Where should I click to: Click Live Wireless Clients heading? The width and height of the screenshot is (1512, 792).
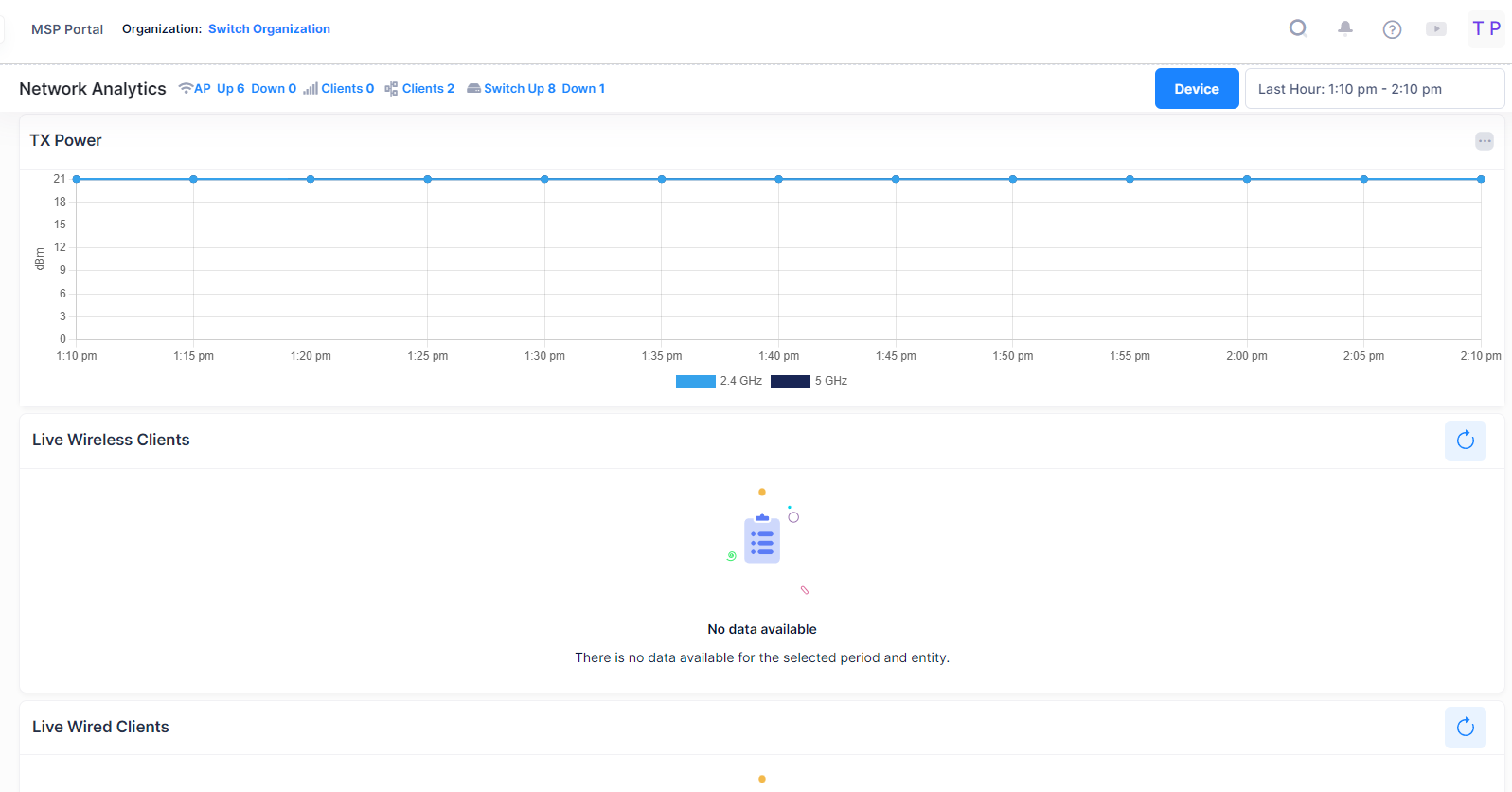tap(111, 440)
